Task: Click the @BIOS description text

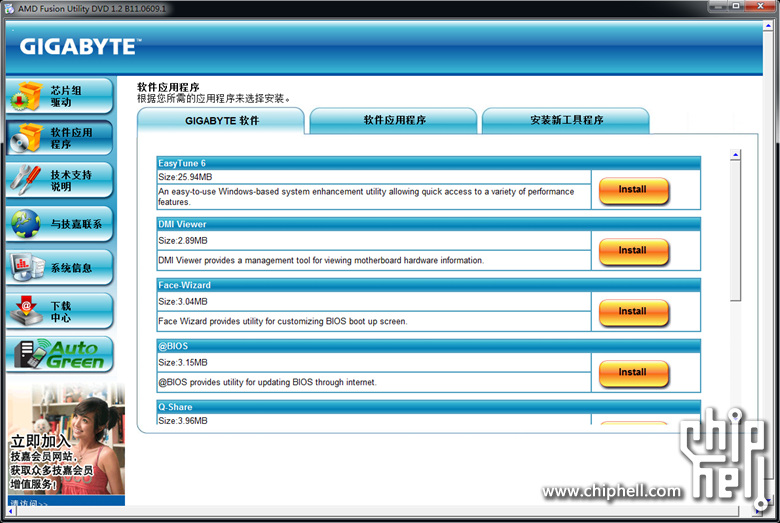Action: (x=267, y=382)
